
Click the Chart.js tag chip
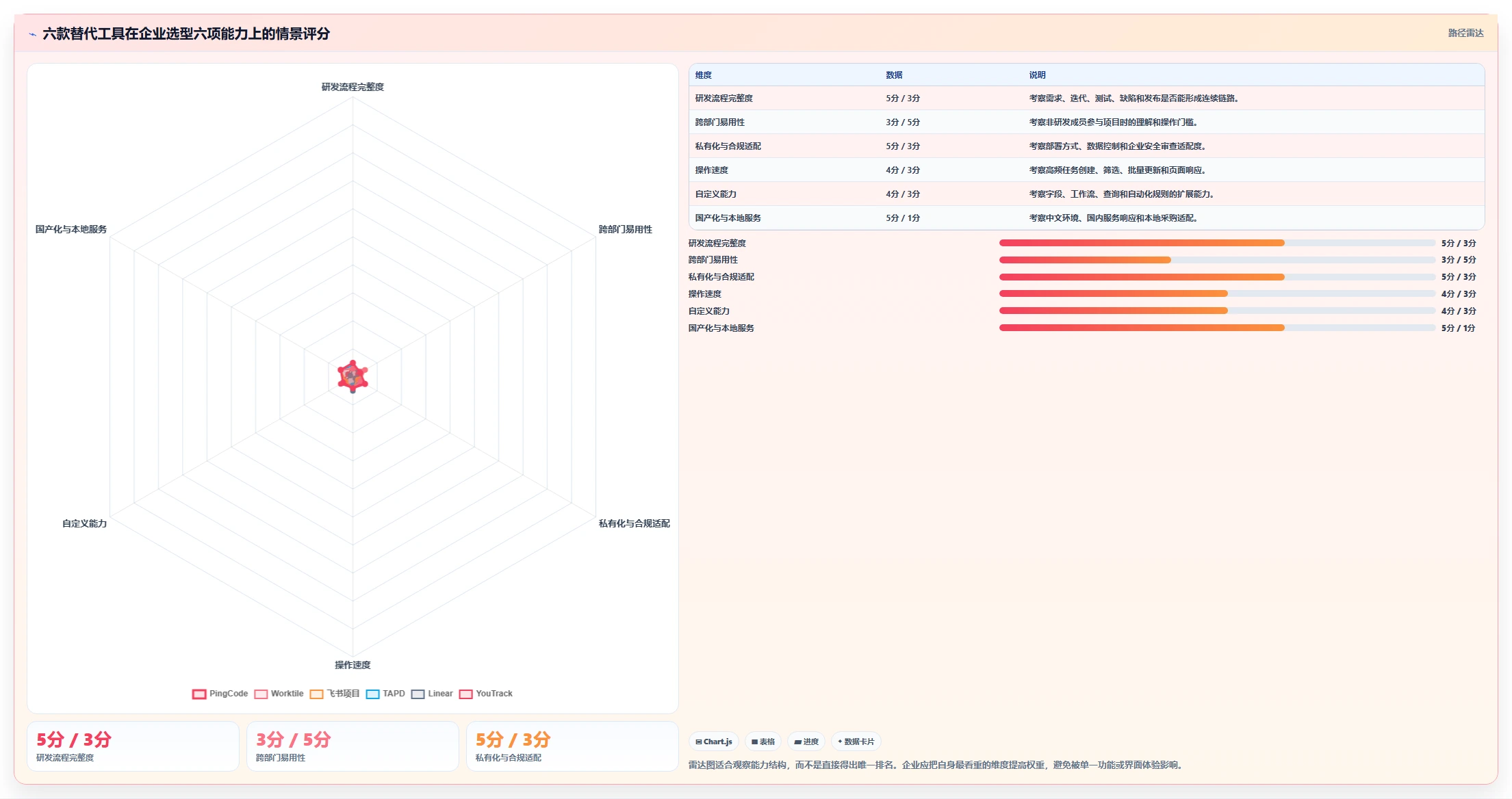click(x=713, y=742)
